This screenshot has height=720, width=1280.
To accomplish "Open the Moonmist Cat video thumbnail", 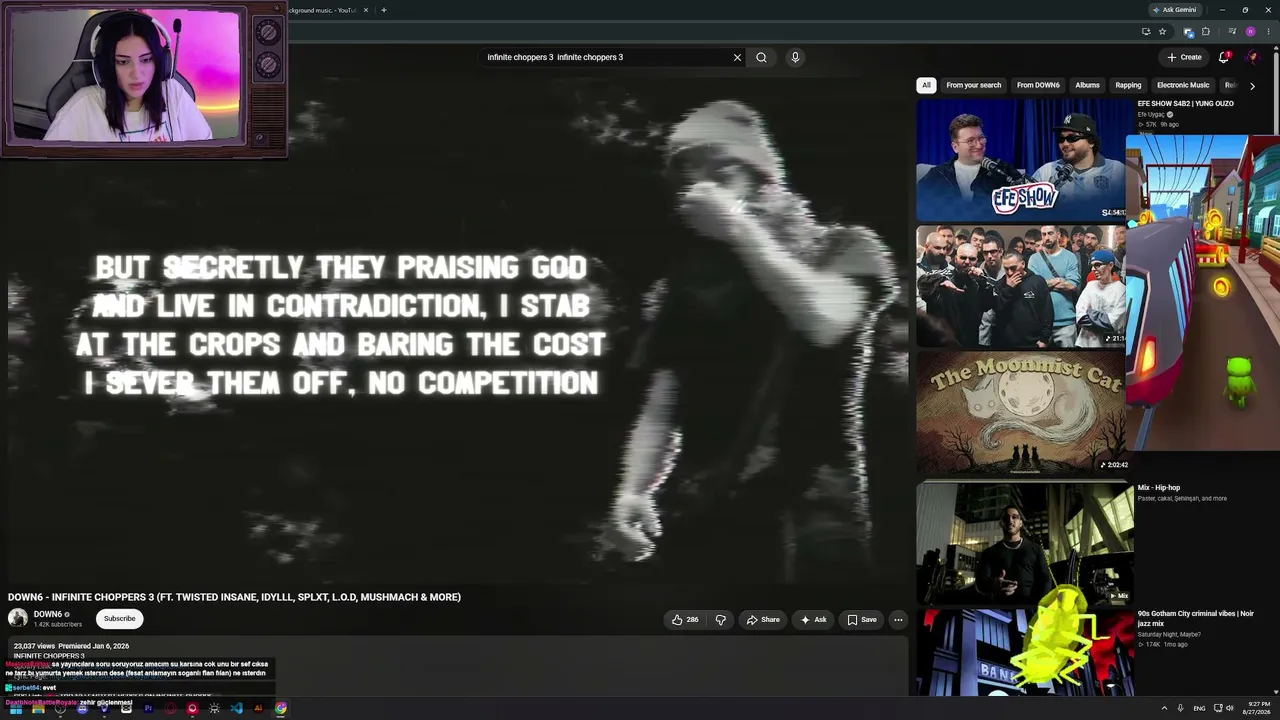I will (x=1021, y=412).
